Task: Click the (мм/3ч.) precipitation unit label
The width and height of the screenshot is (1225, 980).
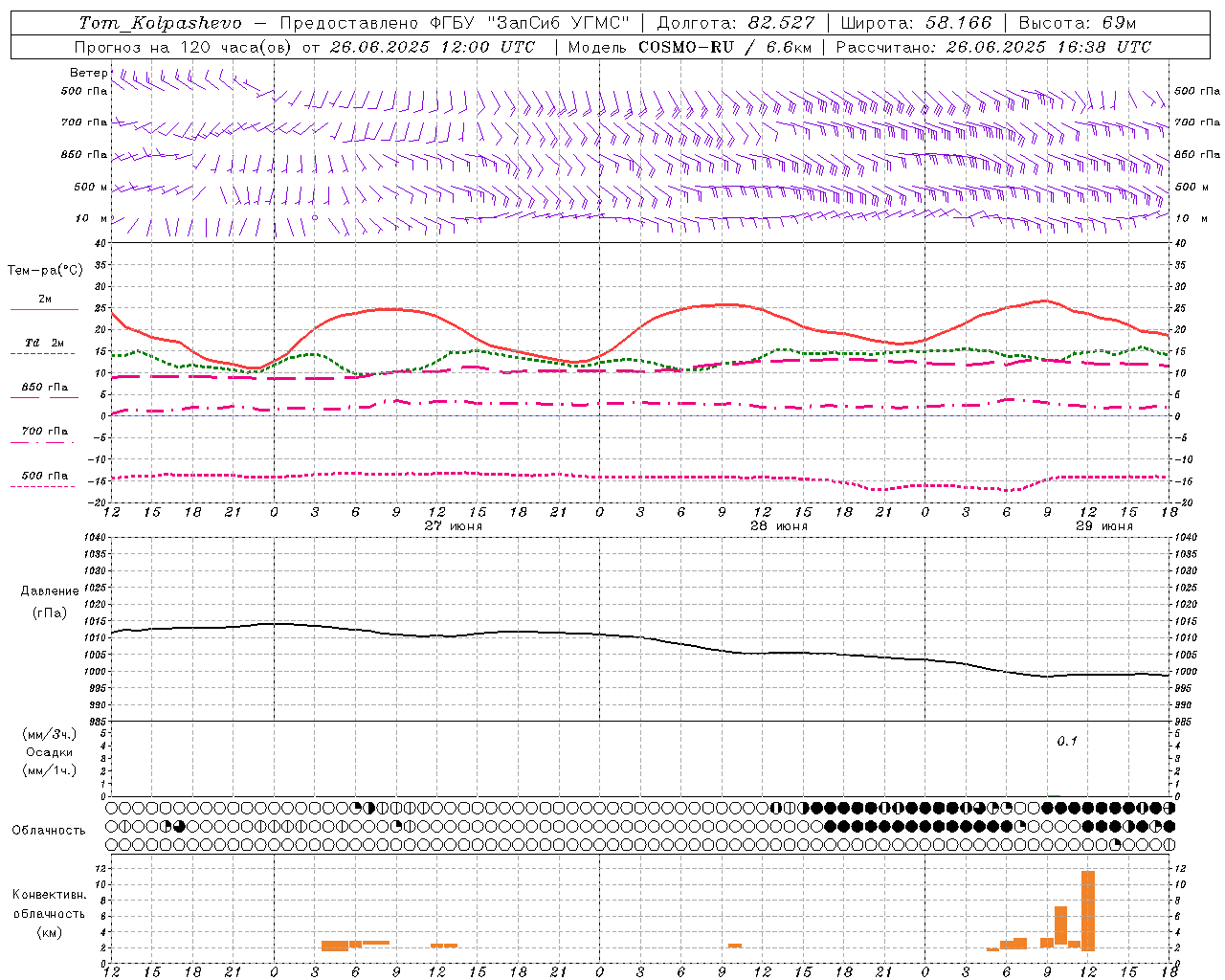Action: point(50,735)
